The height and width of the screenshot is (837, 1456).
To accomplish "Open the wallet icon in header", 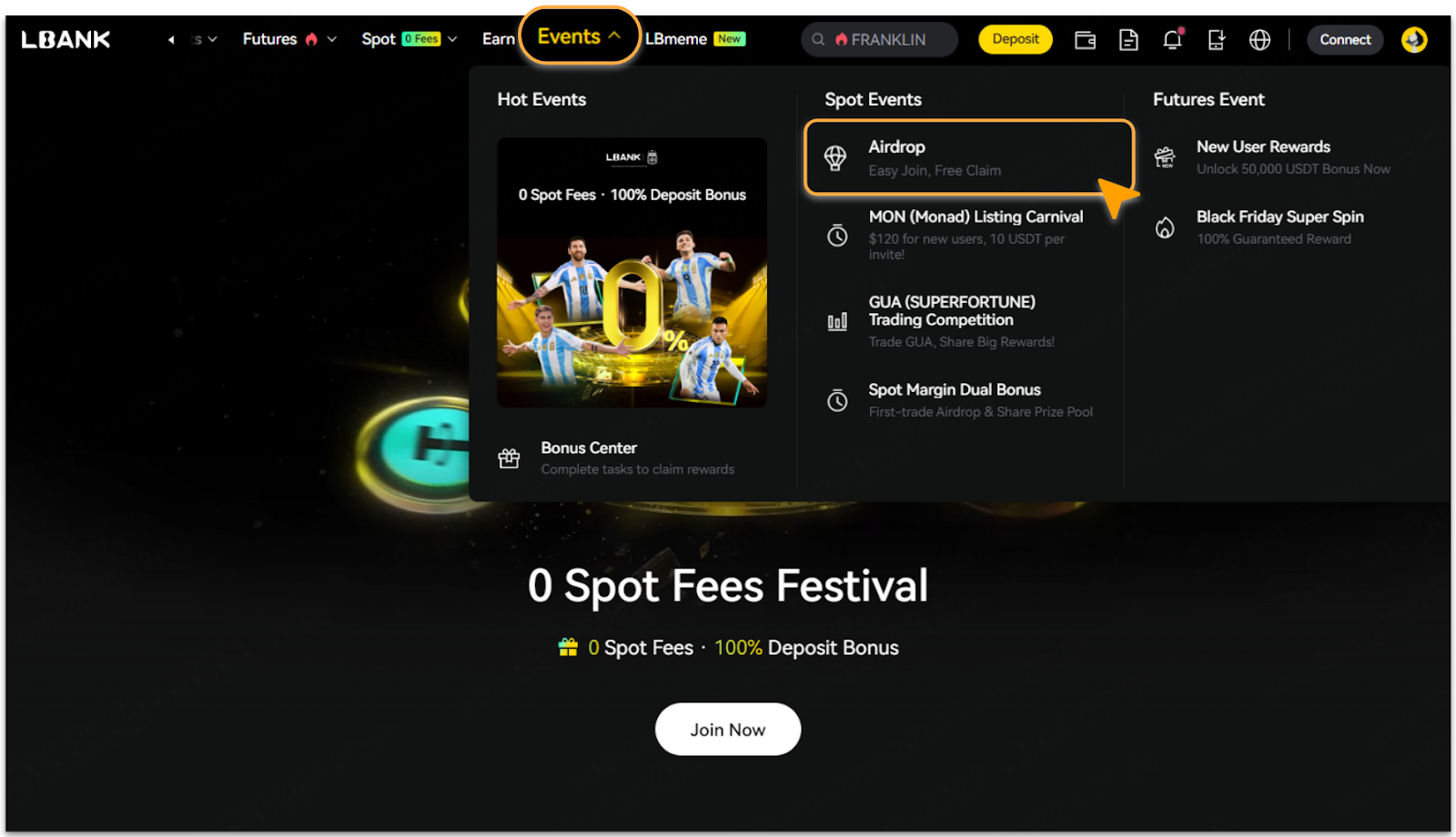I will (x=1085, y=40).
